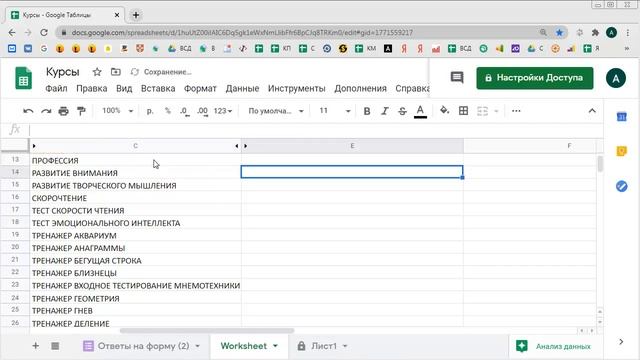Viewport: 640px width, 360px height.
Task: Open the all sheets list icon
Action: 55,346
